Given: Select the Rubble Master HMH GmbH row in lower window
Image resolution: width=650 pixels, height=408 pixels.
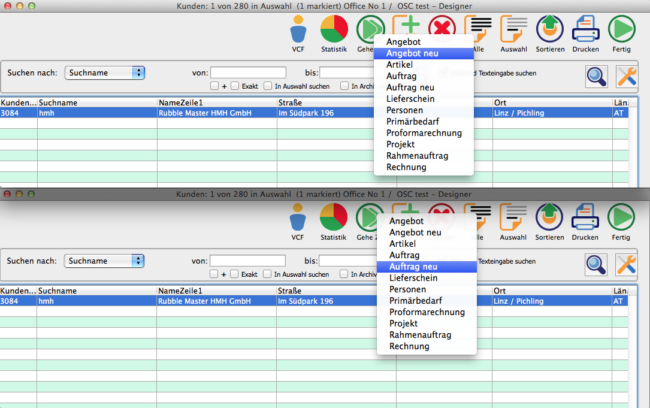Looking at the screenshot, I should [x=215, y=301].
